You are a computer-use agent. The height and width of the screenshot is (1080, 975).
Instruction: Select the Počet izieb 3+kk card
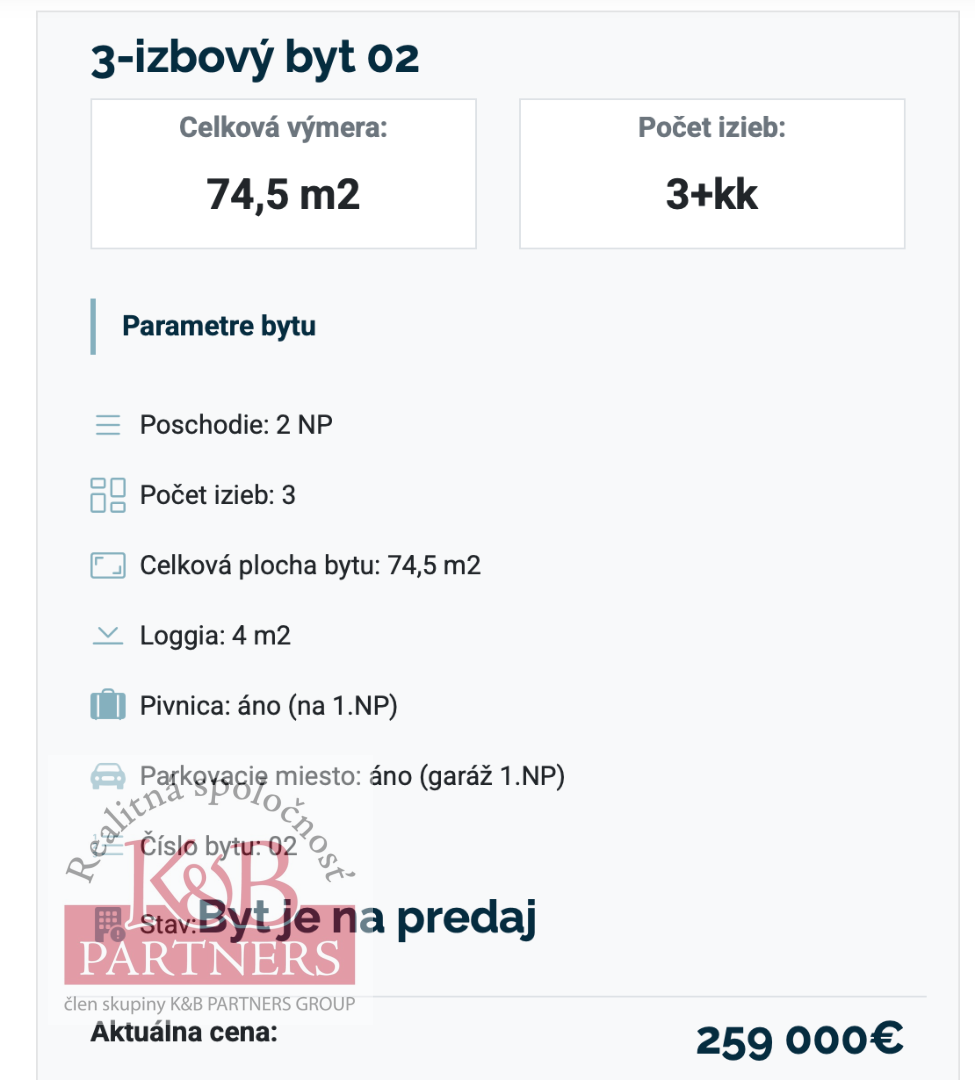[712, 174]
